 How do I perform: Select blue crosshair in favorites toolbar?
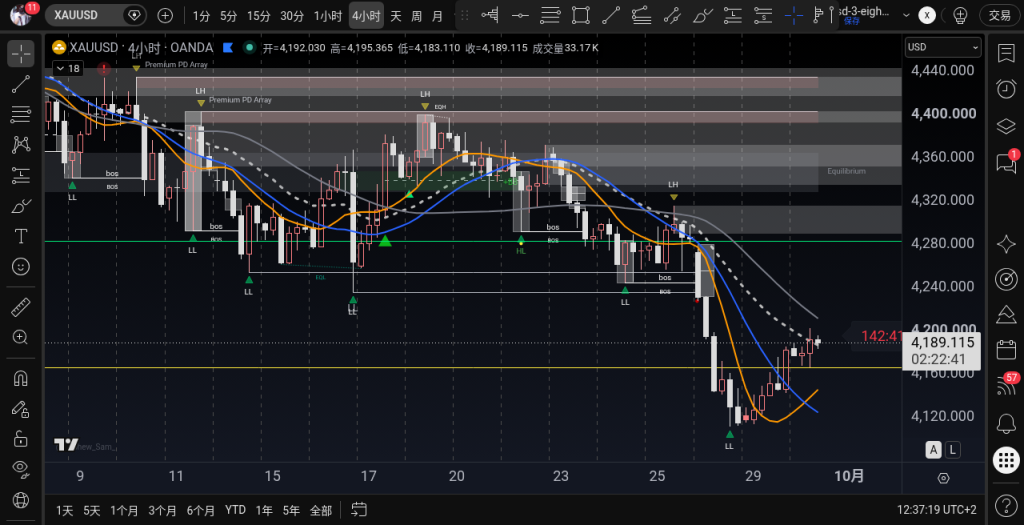coord(793,16)
